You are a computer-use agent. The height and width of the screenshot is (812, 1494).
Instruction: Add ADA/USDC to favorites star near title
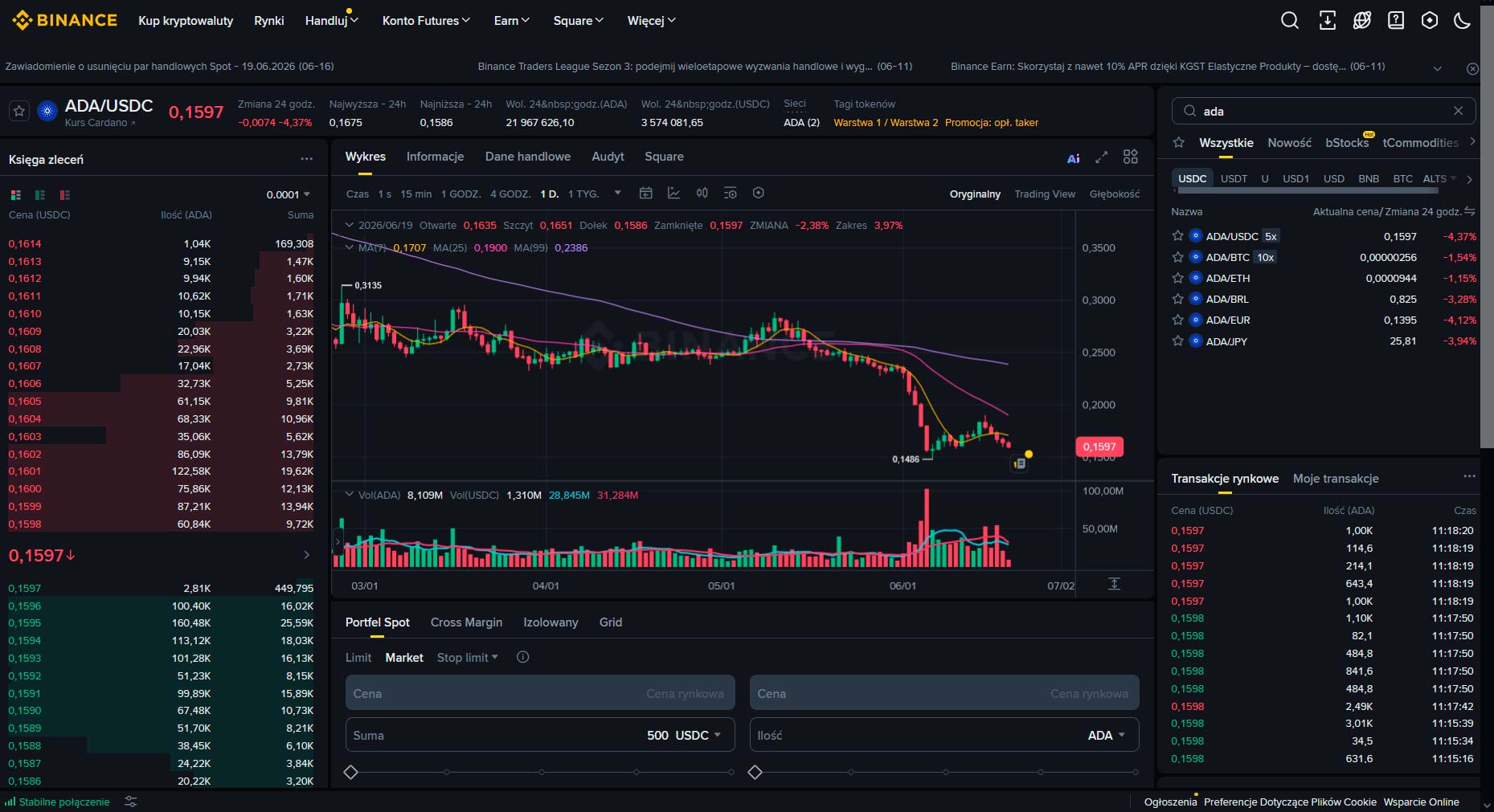pos(19,112)
